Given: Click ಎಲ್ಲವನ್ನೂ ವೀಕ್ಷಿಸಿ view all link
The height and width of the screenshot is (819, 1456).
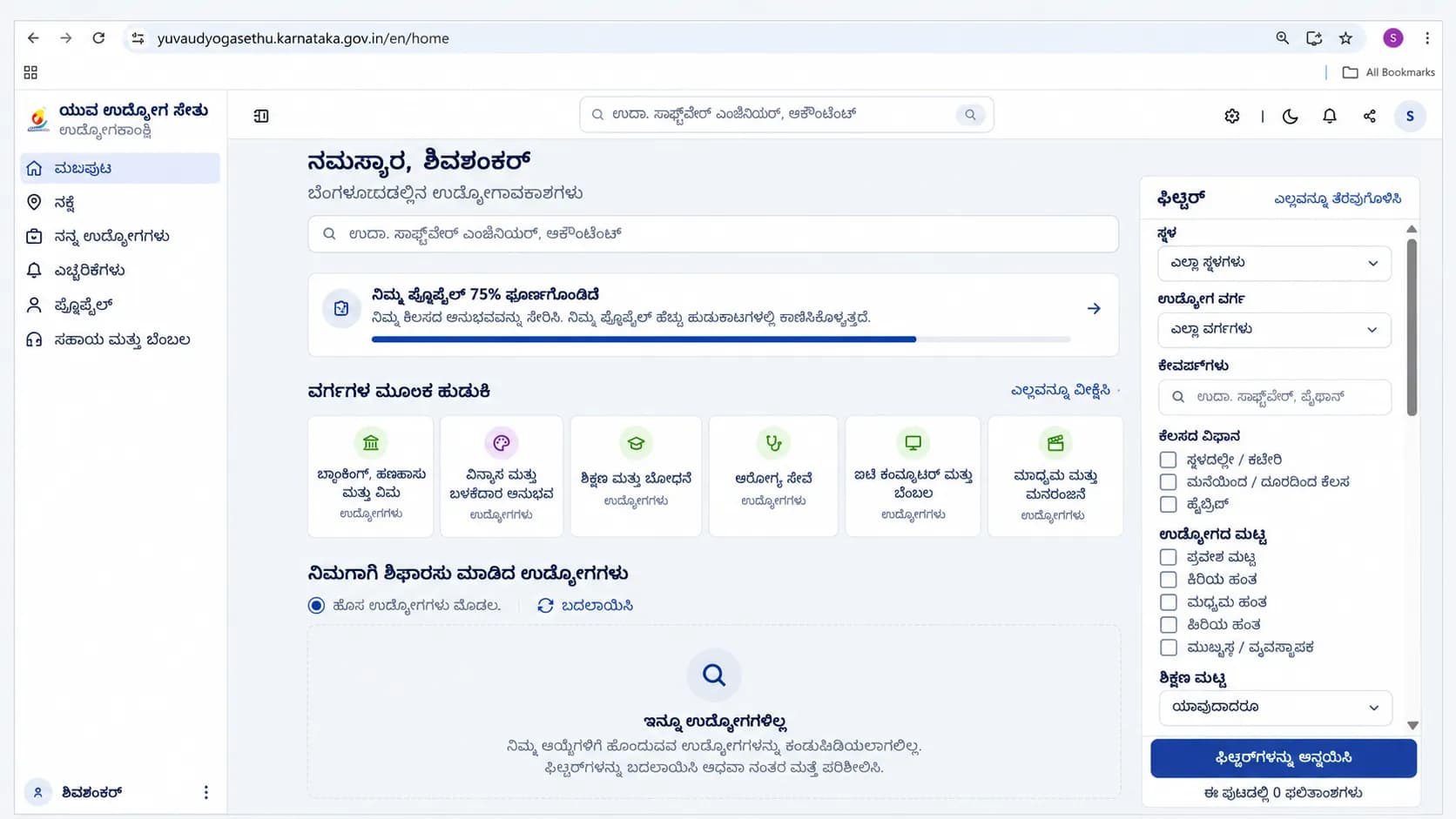Looking at the screenshot, I should pos(1061,391).
